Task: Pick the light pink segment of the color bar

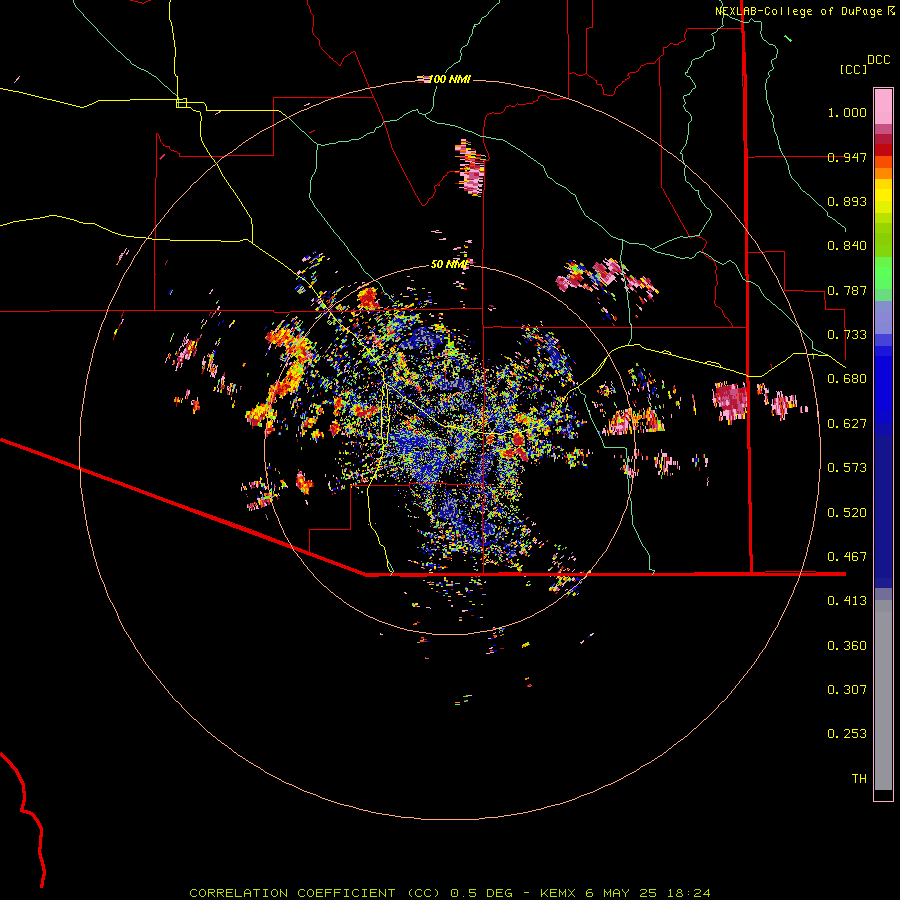Action: coord(883,107)
